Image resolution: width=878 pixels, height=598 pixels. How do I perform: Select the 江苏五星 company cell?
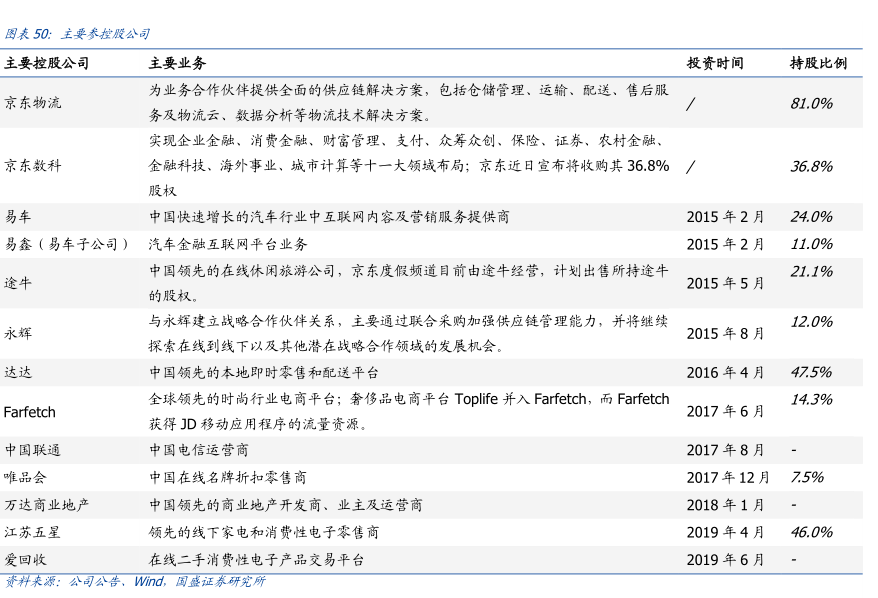(x=32, y=532)
